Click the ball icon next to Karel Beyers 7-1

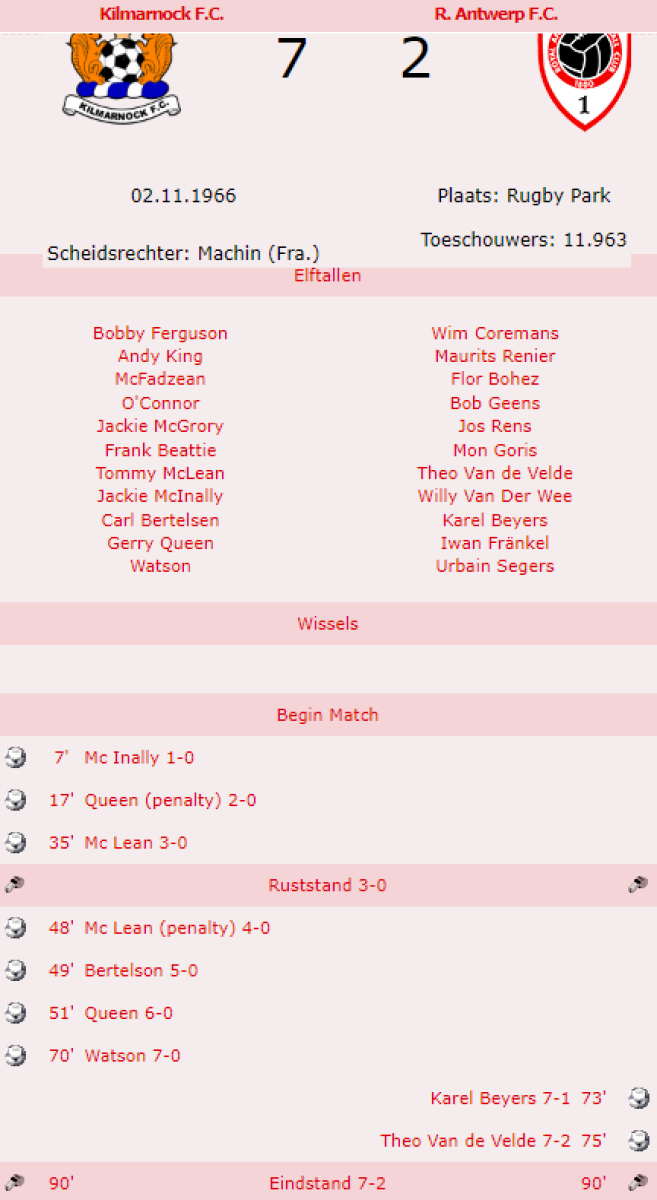[x=639, y=1098]
